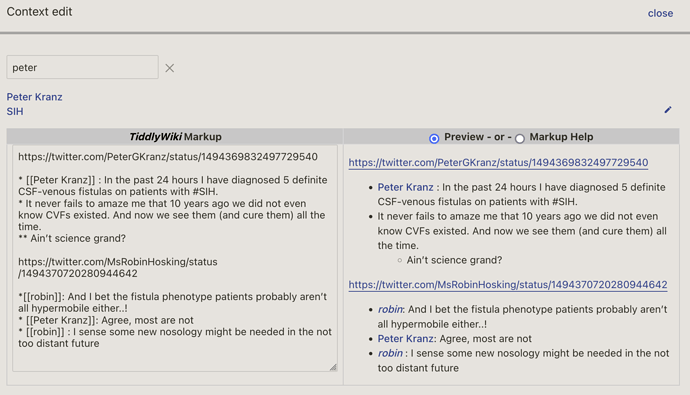
Task: Click the Context edit title text
Action: pos(39,12)
